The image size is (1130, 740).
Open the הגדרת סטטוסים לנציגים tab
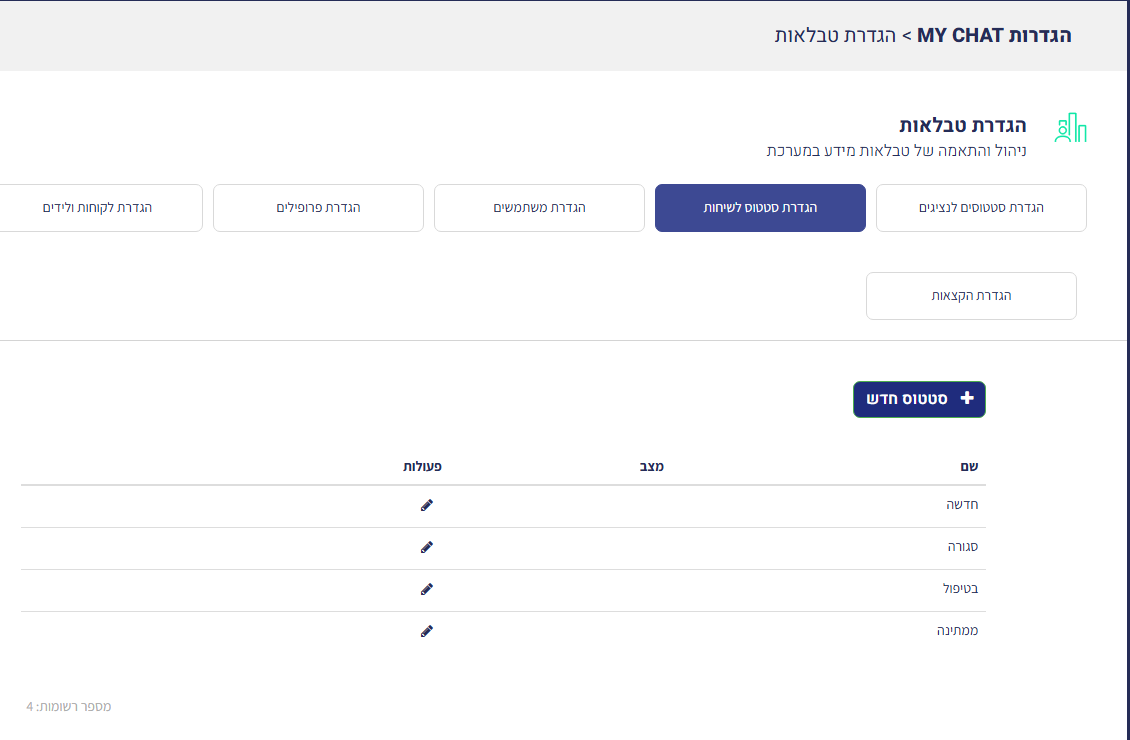coord(981,208)
